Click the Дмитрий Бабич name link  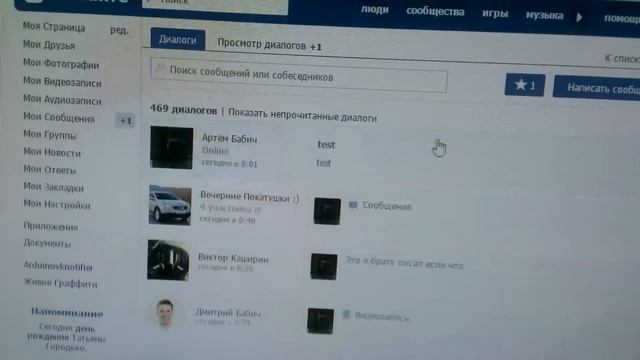(228, 313)
